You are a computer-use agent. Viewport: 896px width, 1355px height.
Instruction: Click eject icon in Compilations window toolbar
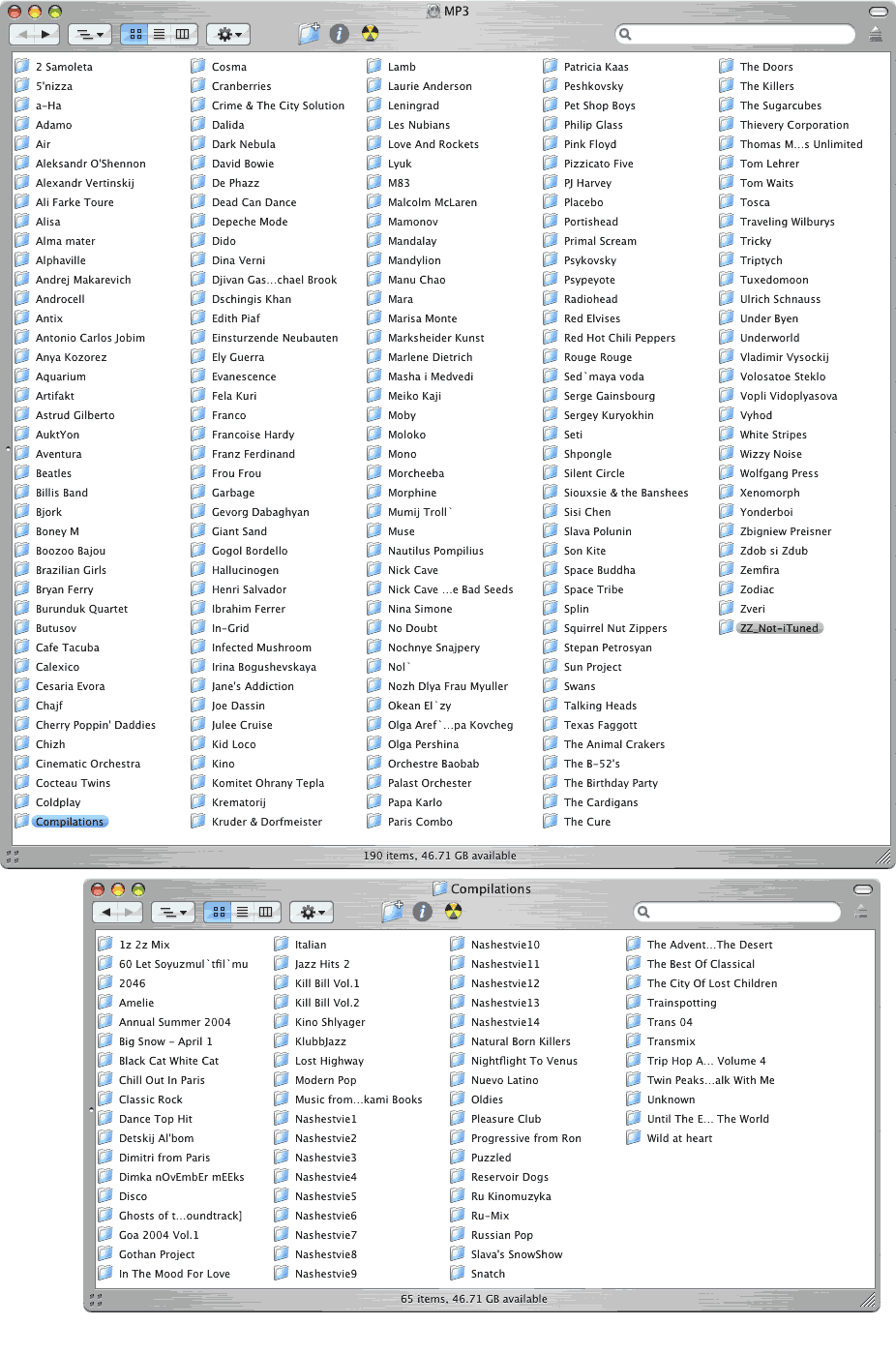coord(861,912)
